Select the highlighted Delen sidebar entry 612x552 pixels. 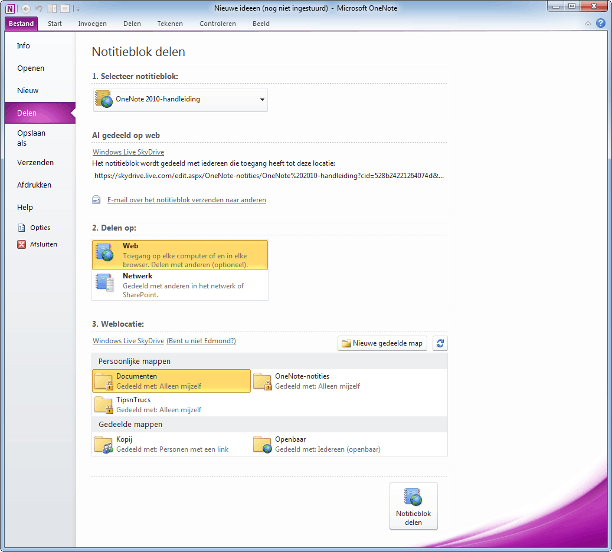click(x=40, y=113)
